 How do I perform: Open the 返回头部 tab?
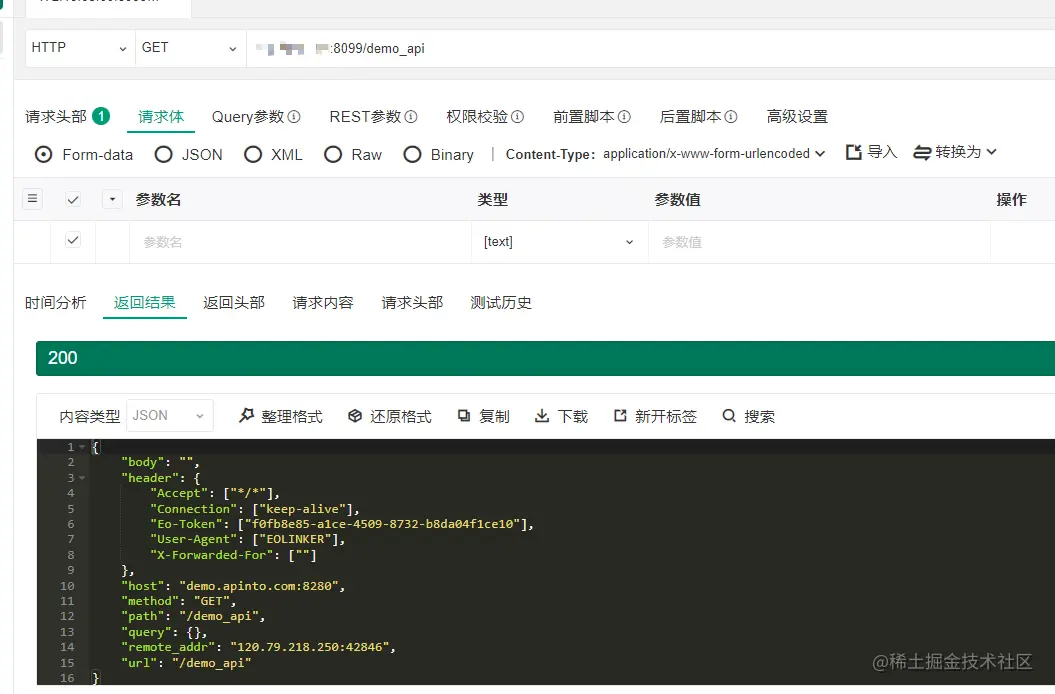(234, 302)
